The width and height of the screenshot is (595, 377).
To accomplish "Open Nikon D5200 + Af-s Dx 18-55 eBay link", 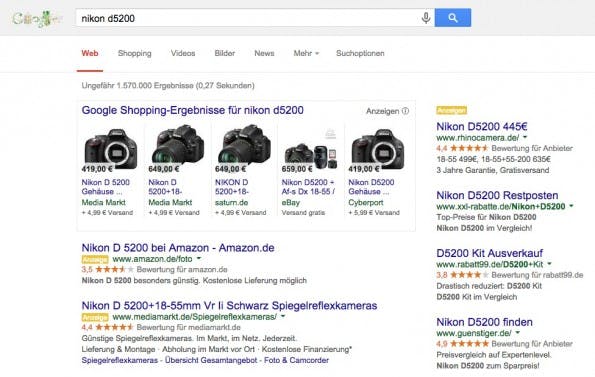I will click(x=308, y=187).
